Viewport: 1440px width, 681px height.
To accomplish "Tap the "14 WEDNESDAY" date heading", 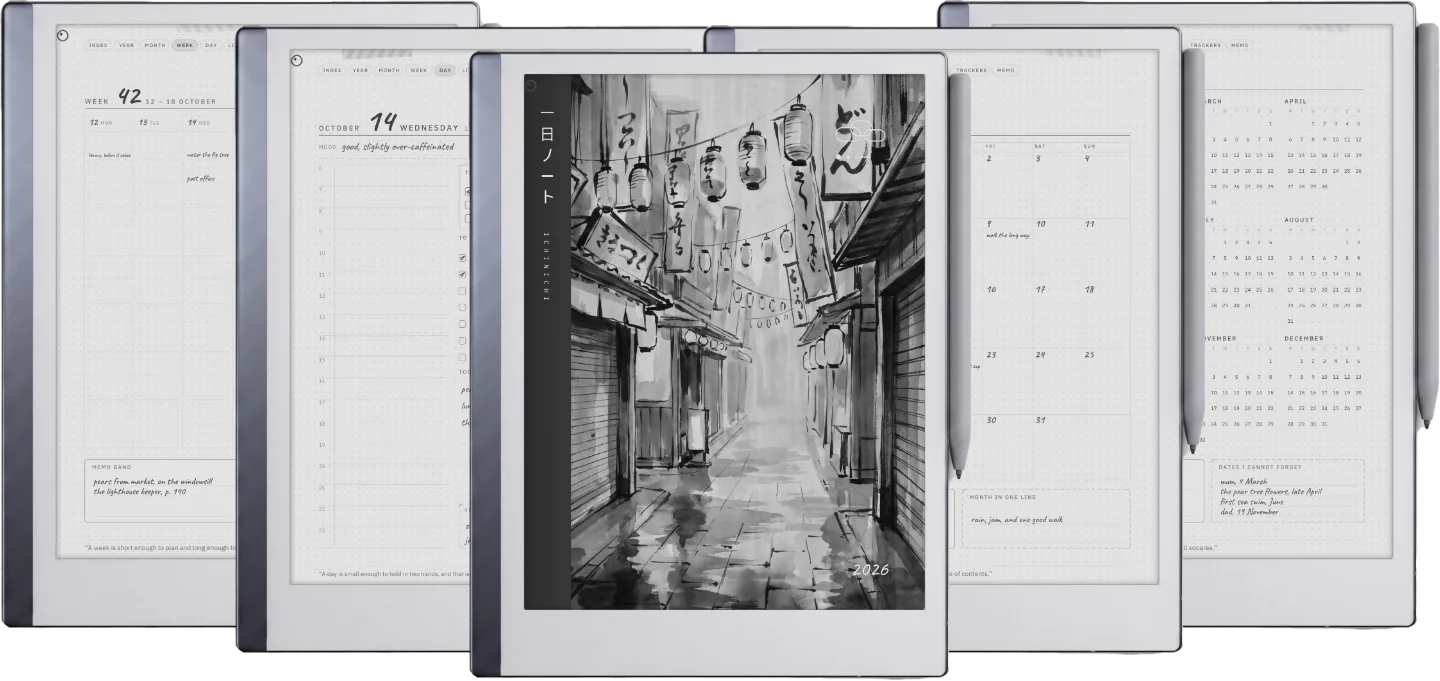I will pyautogui.click(x=414, y=124).
